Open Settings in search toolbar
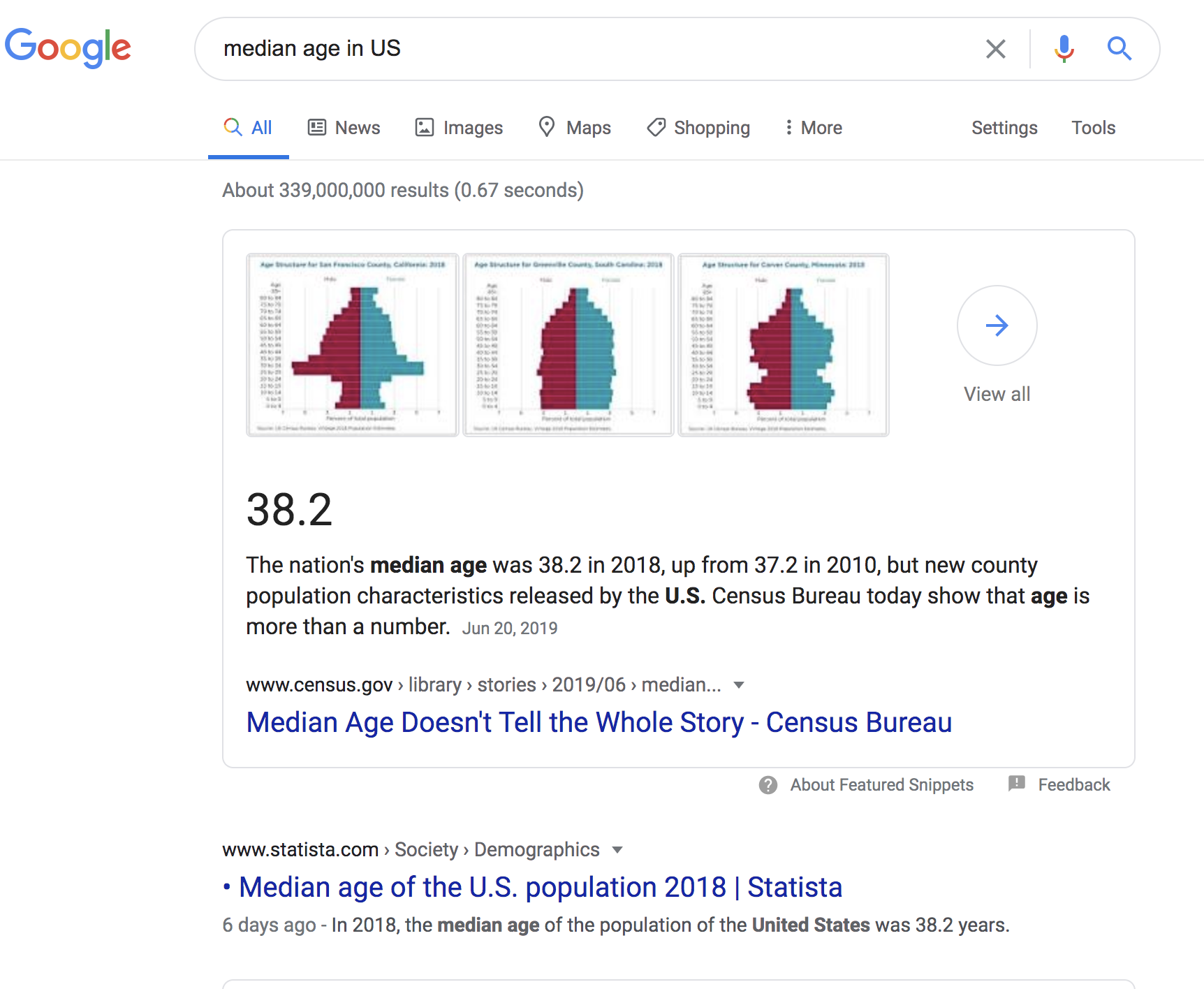Image resolution: width=1204 pixels, height=989 pixels. point(1004,128)
